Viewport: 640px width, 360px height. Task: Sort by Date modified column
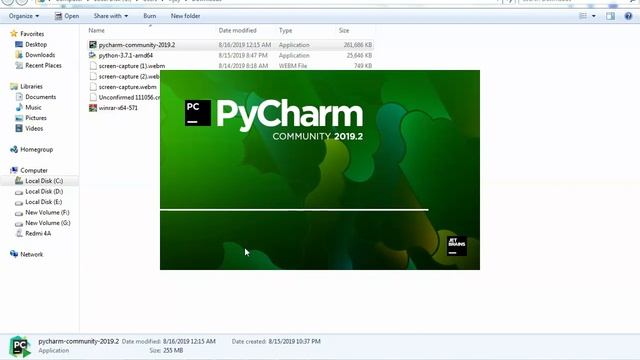tap(237, 31)
